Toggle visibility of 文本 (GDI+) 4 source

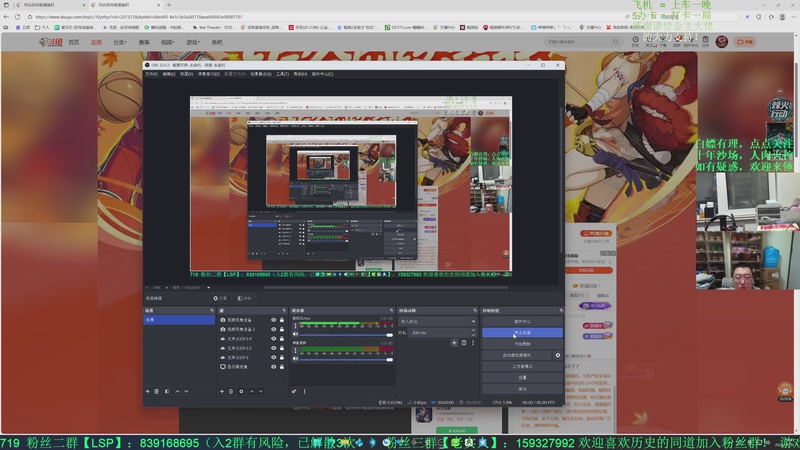(273, 338)
